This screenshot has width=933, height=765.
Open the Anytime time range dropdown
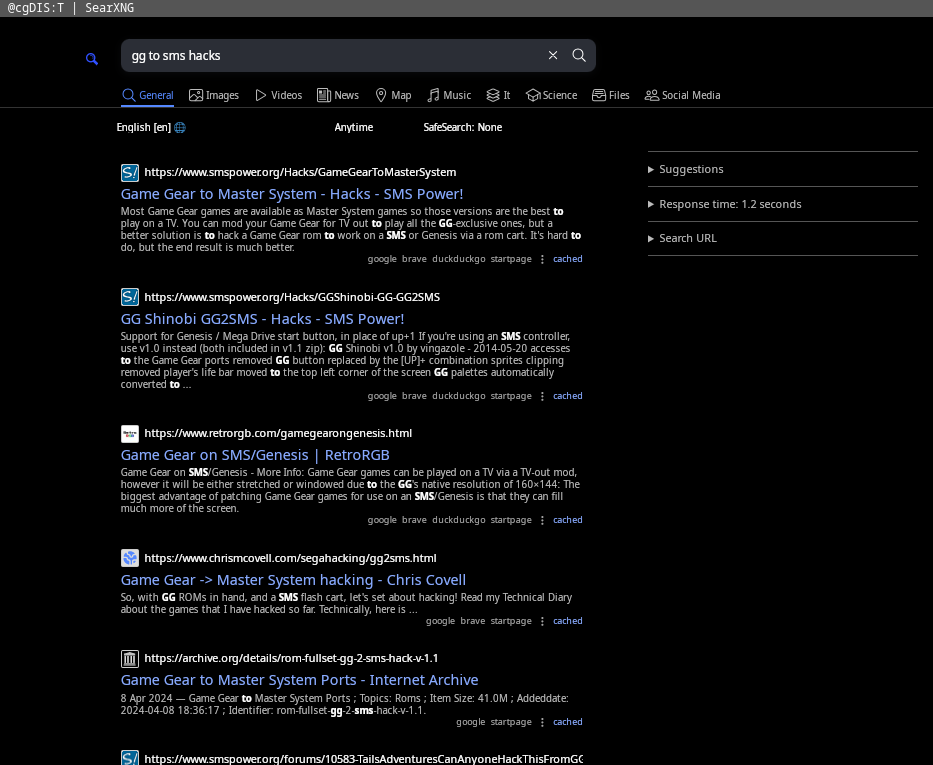coord(354,127)
